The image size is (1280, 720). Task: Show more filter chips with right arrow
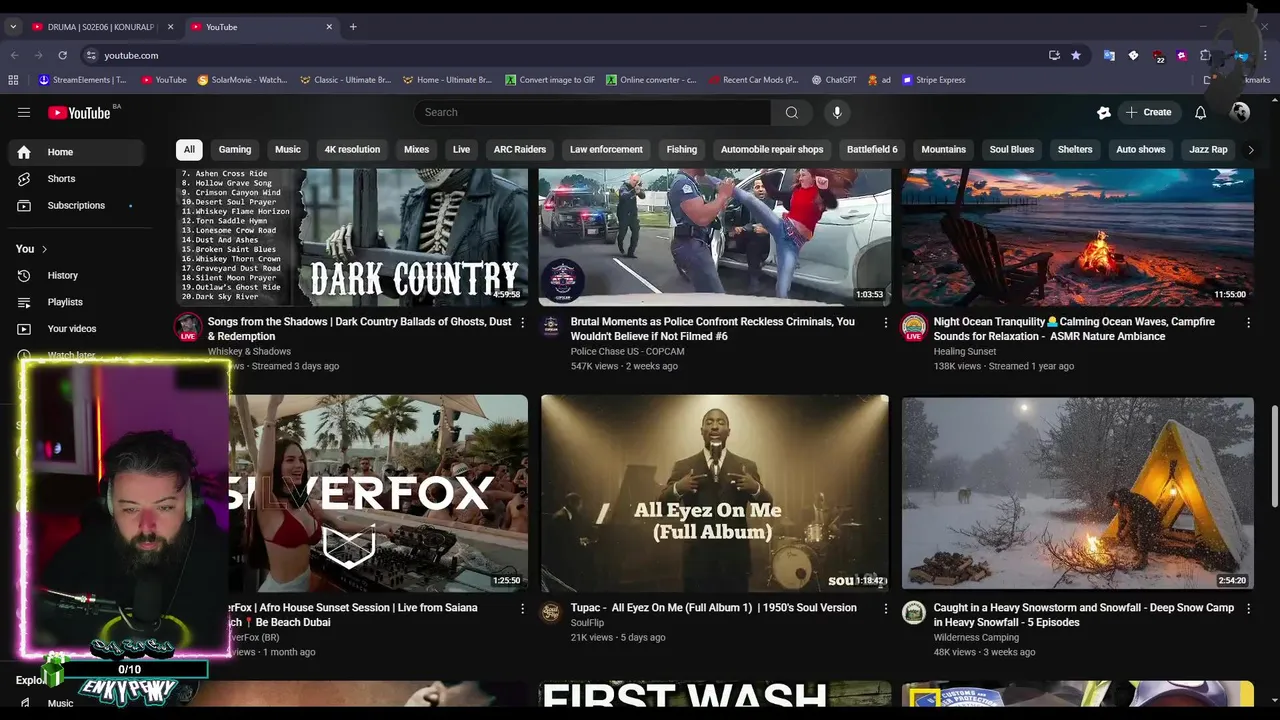coord(1250,150)
